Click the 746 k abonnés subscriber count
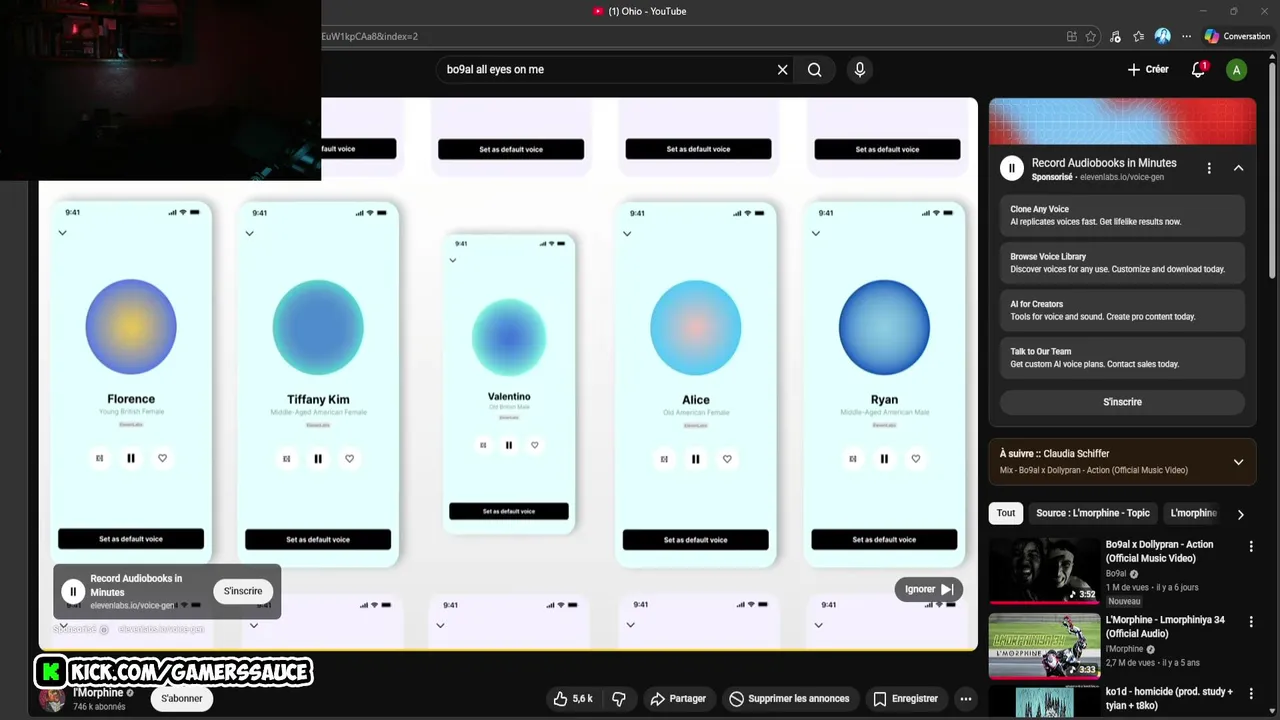This screenshot has width=1280, height=720. pos(99,707)
